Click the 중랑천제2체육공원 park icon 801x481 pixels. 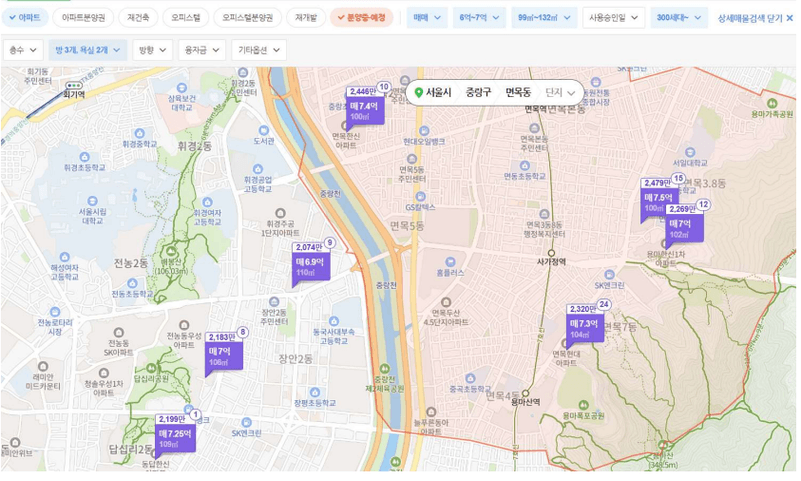coord(384,368)
